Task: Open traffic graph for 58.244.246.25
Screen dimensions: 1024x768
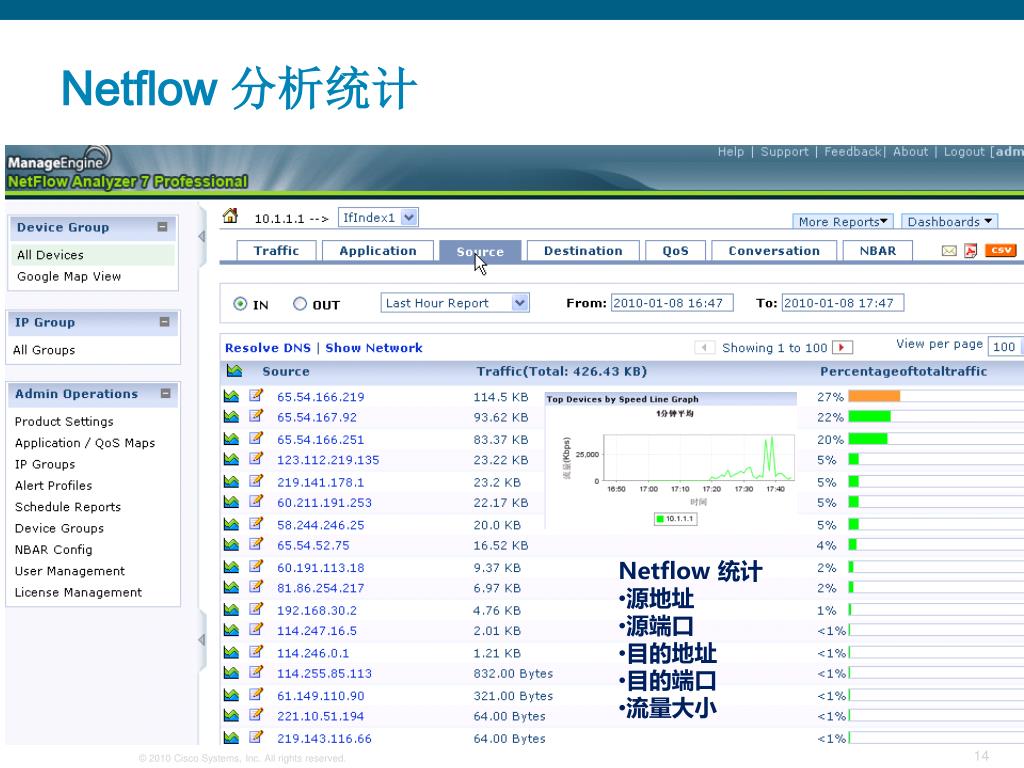Action: [231, 524]
